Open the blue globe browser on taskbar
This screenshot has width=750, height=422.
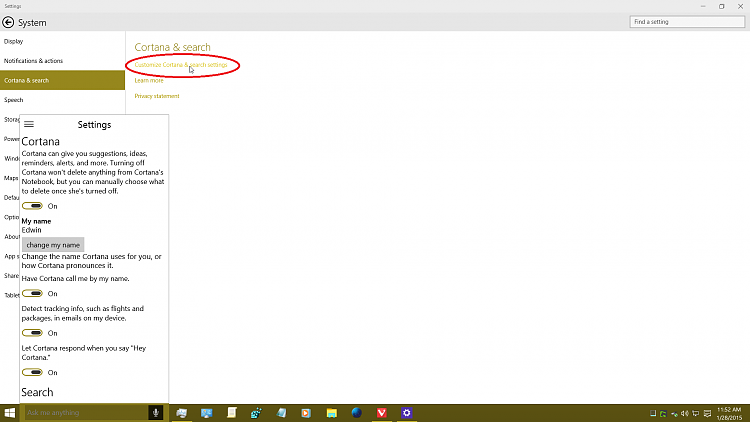[356, 412]
